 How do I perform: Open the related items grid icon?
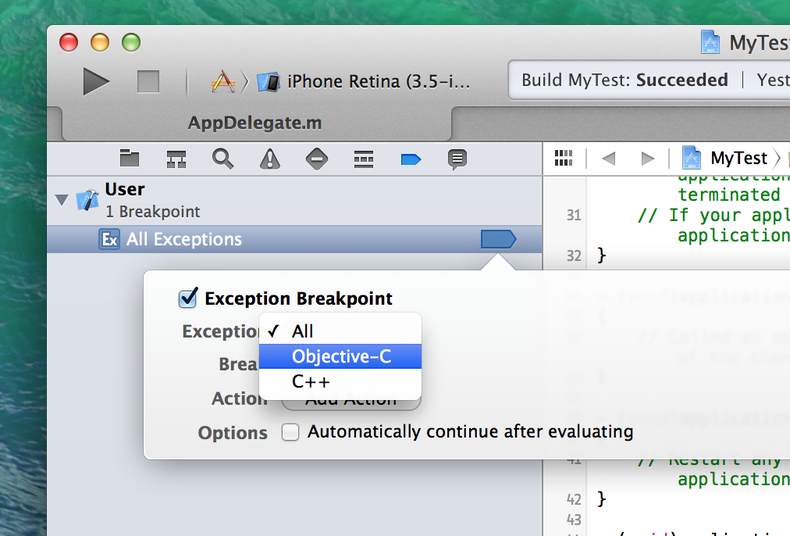click(563, 158)
